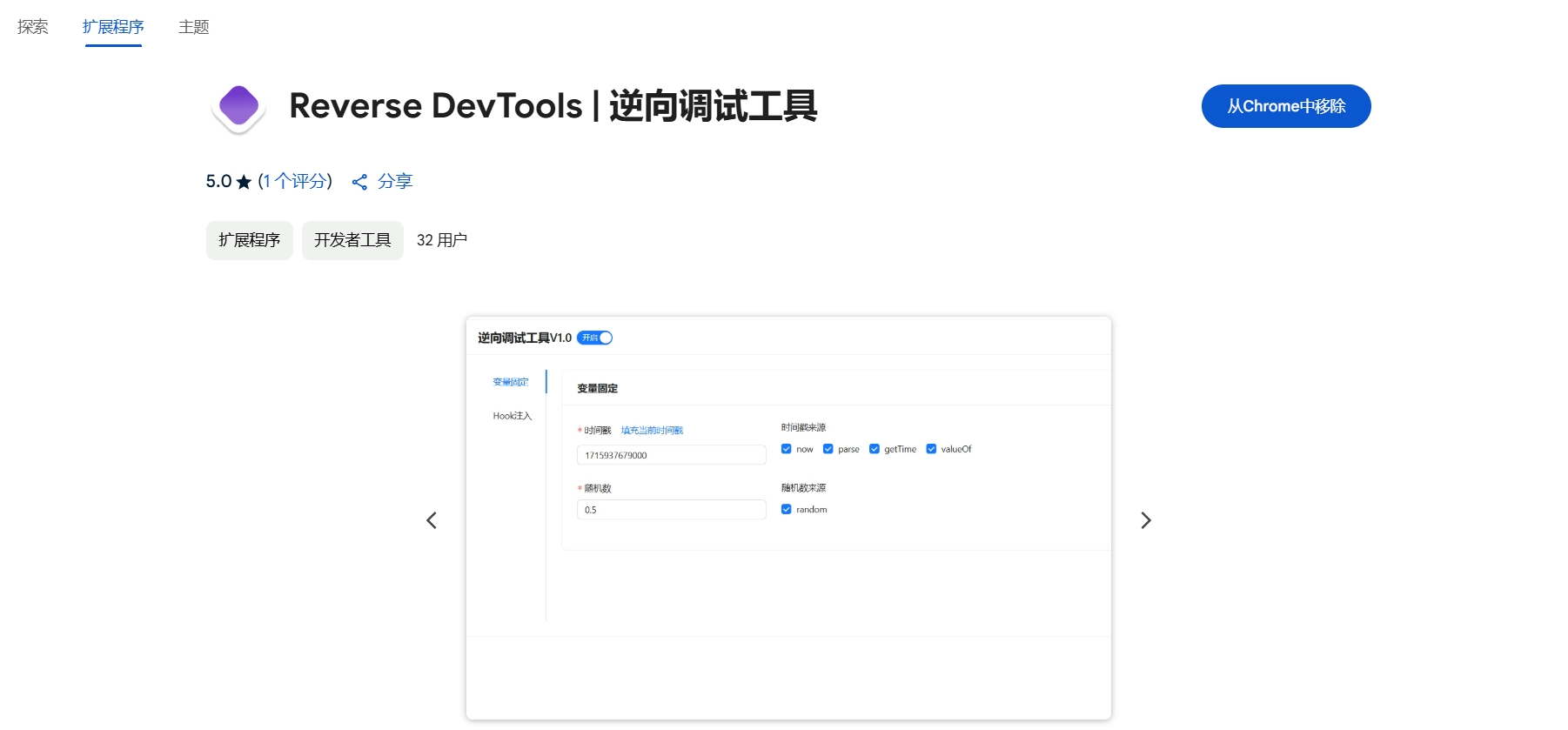Click the 时间戳 input field with 1715937679000
1568x730 pixels.
pos(672,455)
